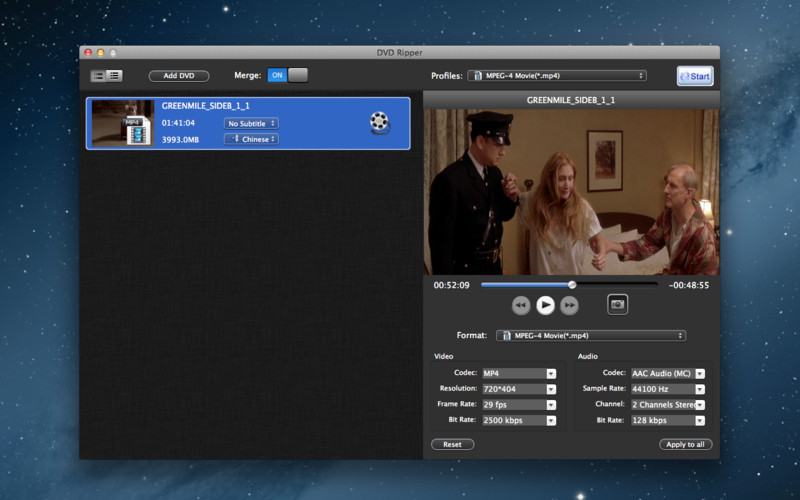
Task: Click the GREENMILE_SIDEB_1_1 title in the list row
Action: coord(206,106)
